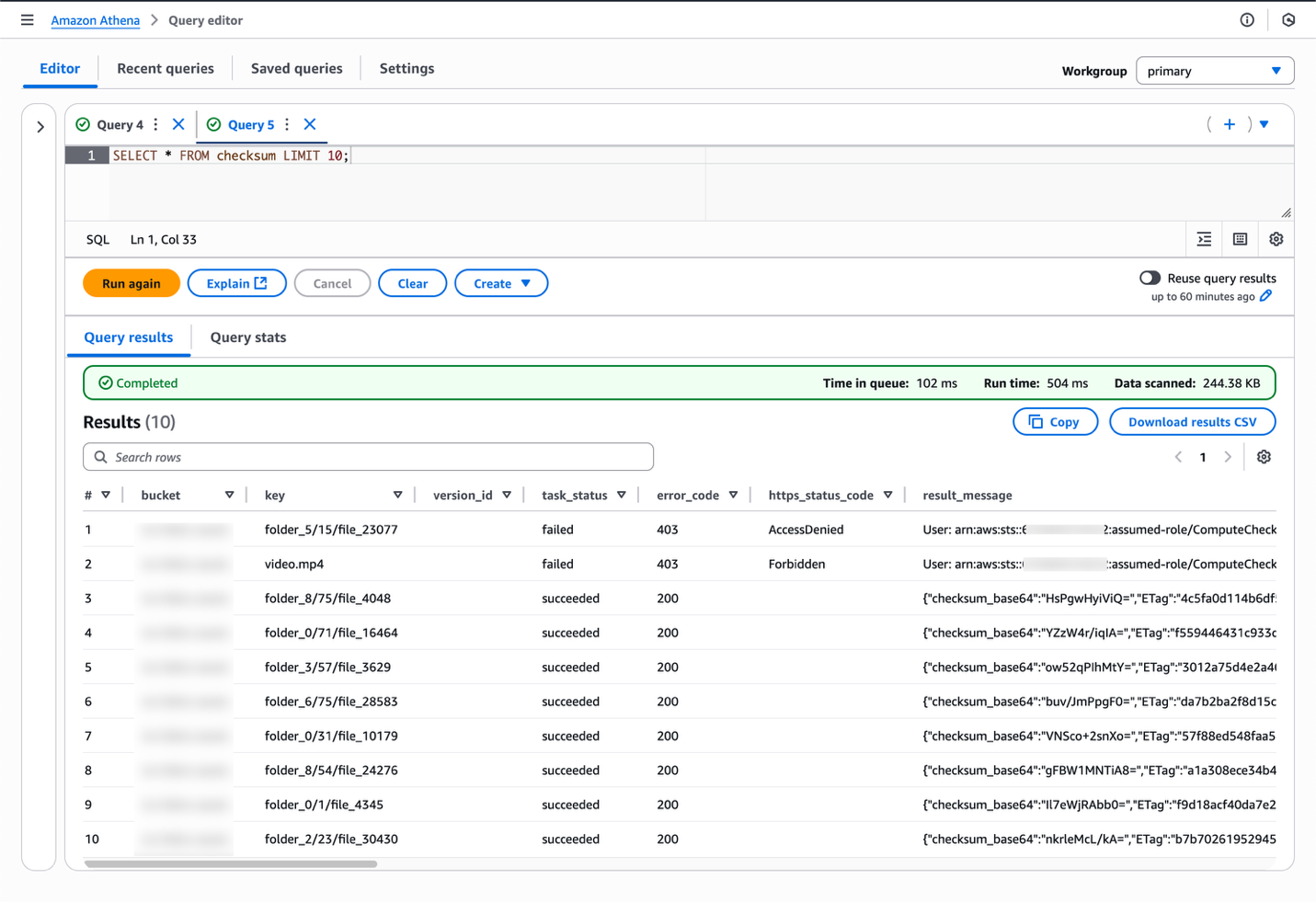Open the editor keyboard shortcuts icon
The width and height of the screenshot is (1316, 902).
point(1240,239)
